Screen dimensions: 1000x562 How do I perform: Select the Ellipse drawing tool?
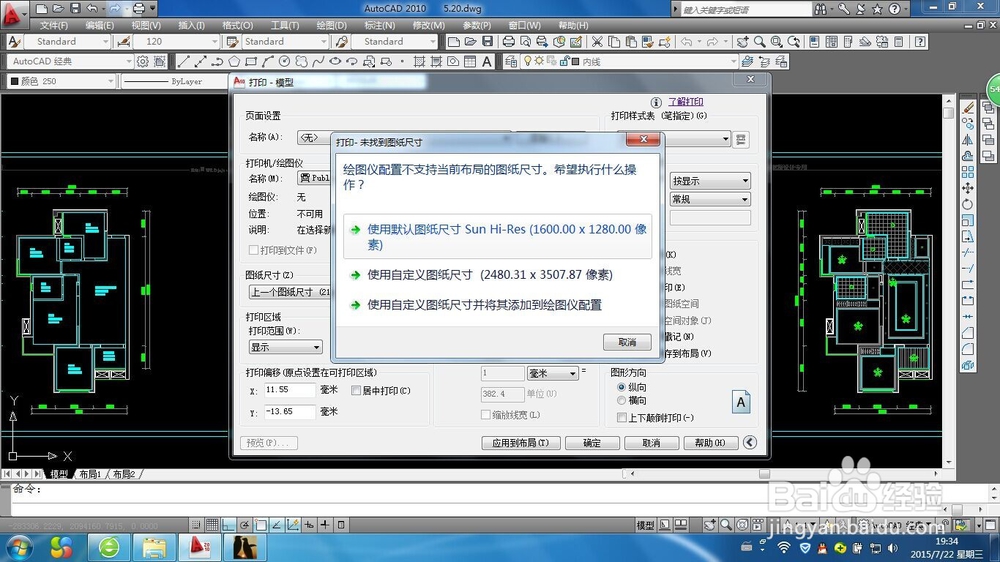coord(335,61)
